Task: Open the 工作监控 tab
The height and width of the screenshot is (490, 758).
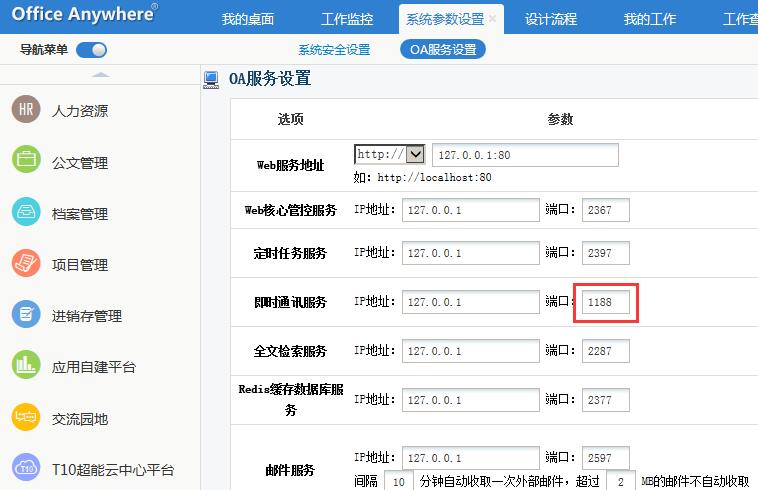Action: pos(347,19)
